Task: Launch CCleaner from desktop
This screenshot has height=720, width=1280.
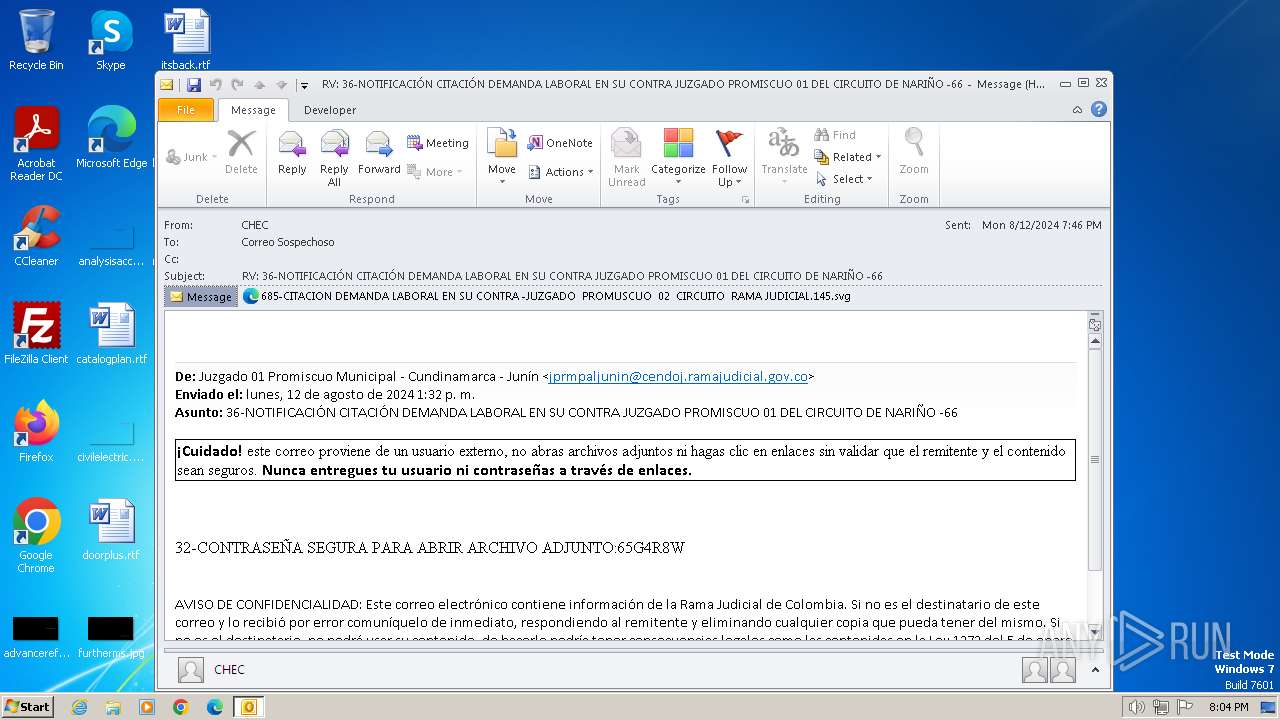Action: 36,236
